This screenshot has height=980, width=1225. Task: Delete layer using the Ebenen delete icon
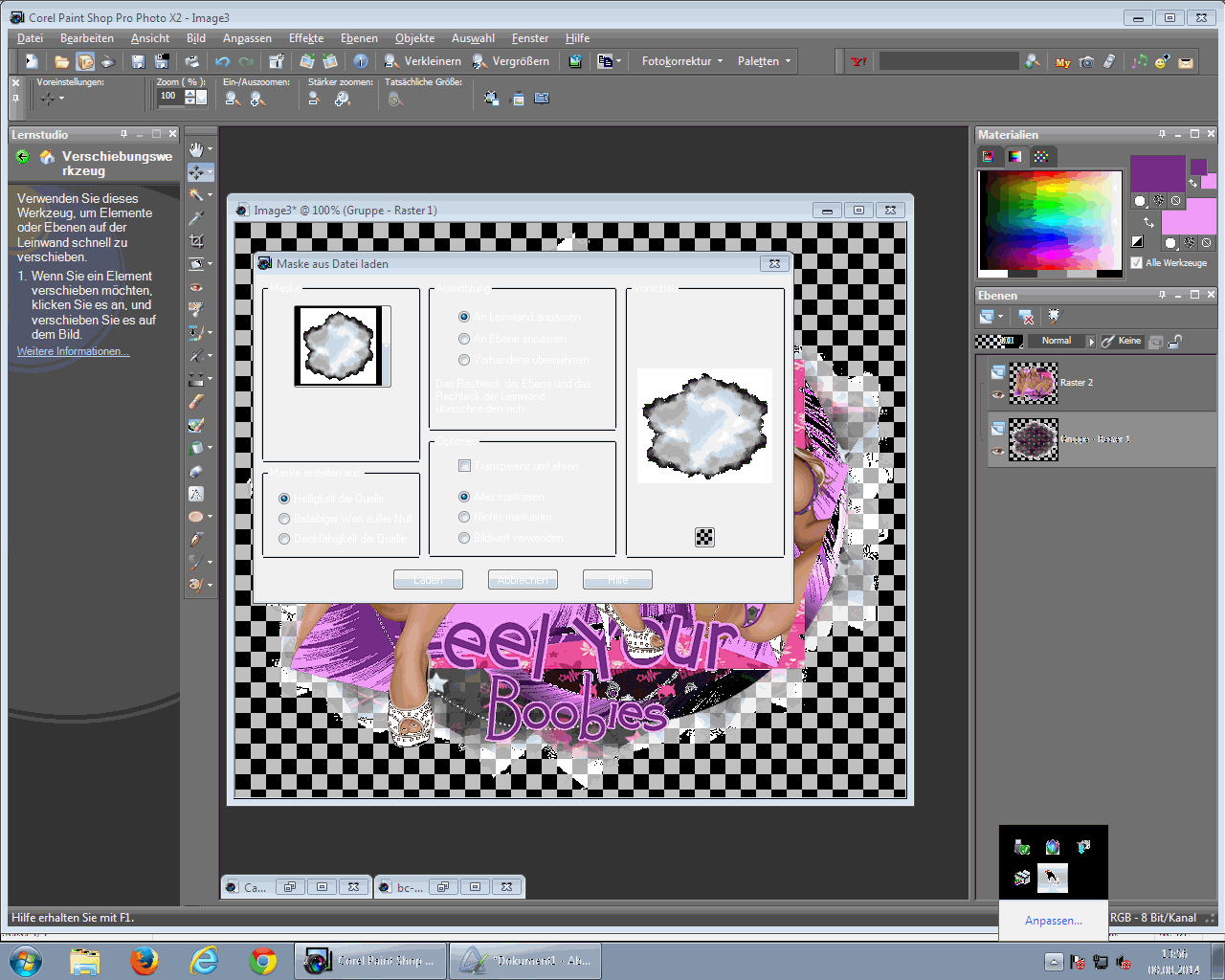[1026, 317]
